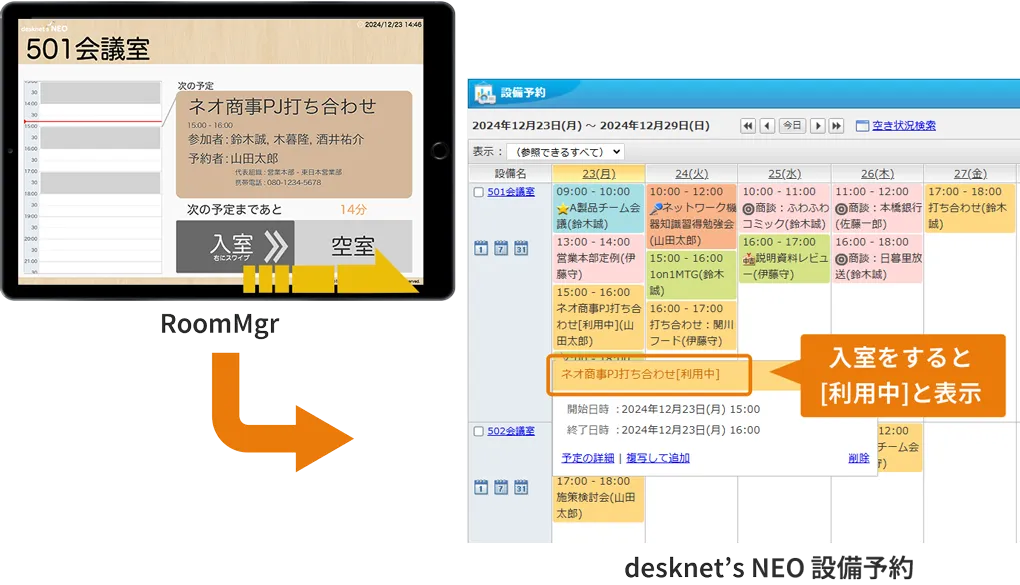Go to next day with single-right arrow
Viewport: 1020px width, 585px height.
click(818, 126)
